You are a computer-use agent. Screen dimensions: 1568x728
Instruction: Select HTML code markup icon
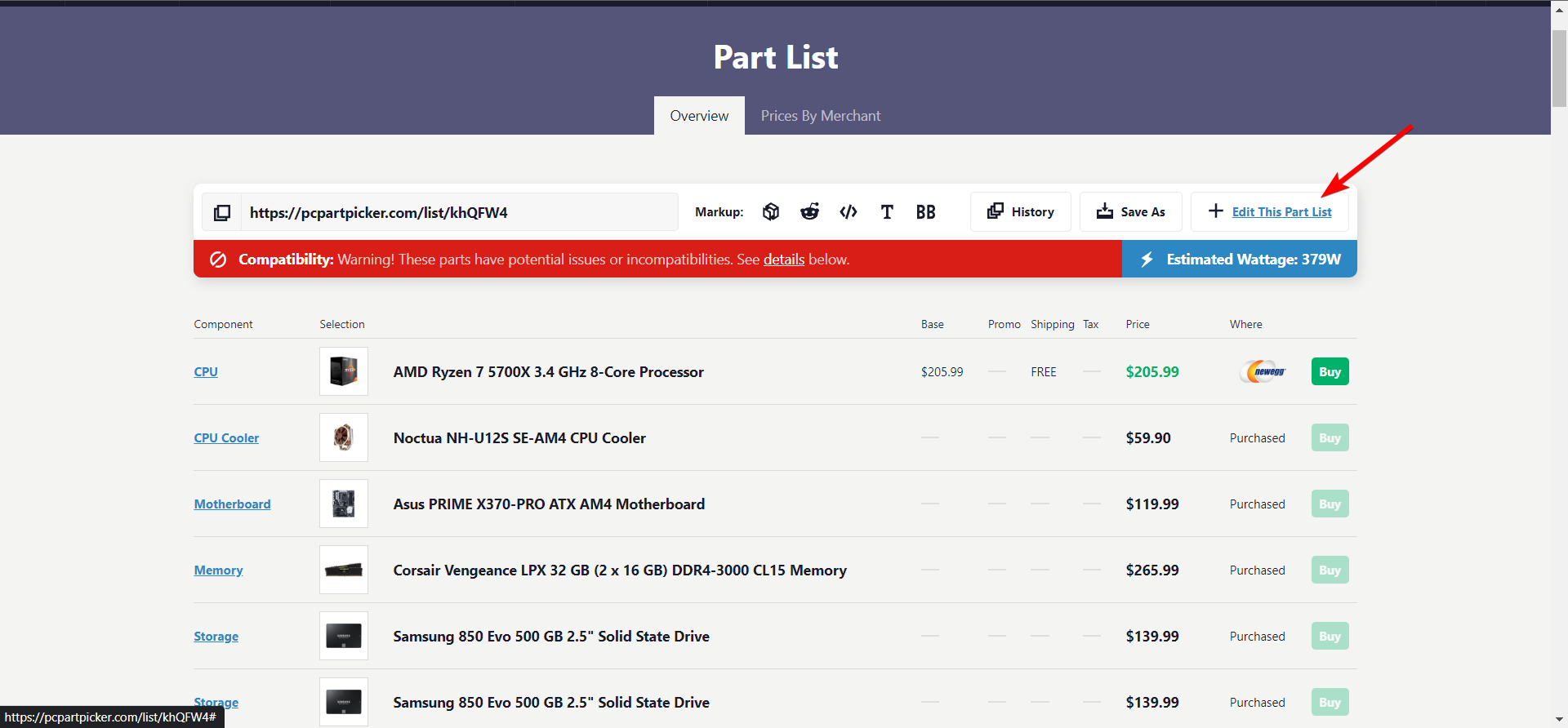pos(849,212)
